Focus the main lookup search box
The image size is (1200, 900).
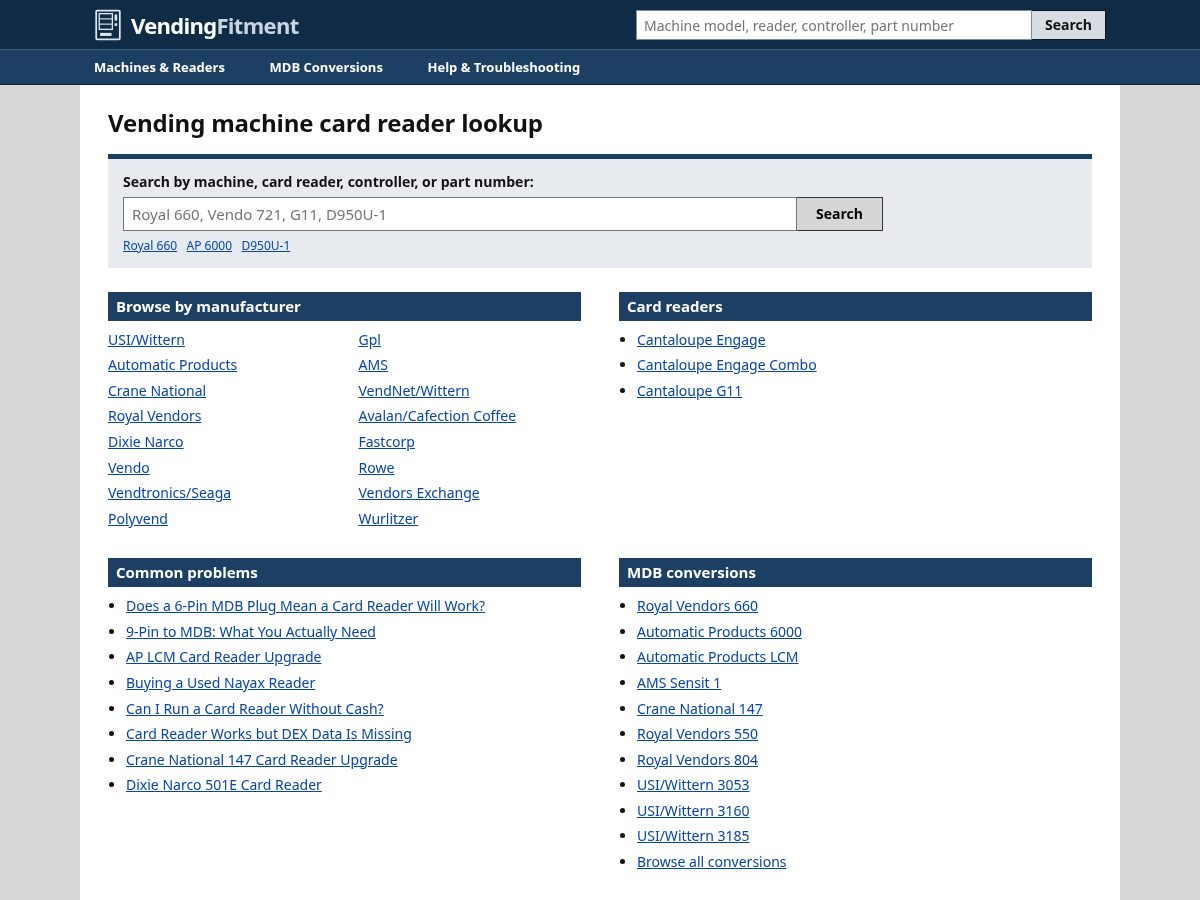coord(460,214)
